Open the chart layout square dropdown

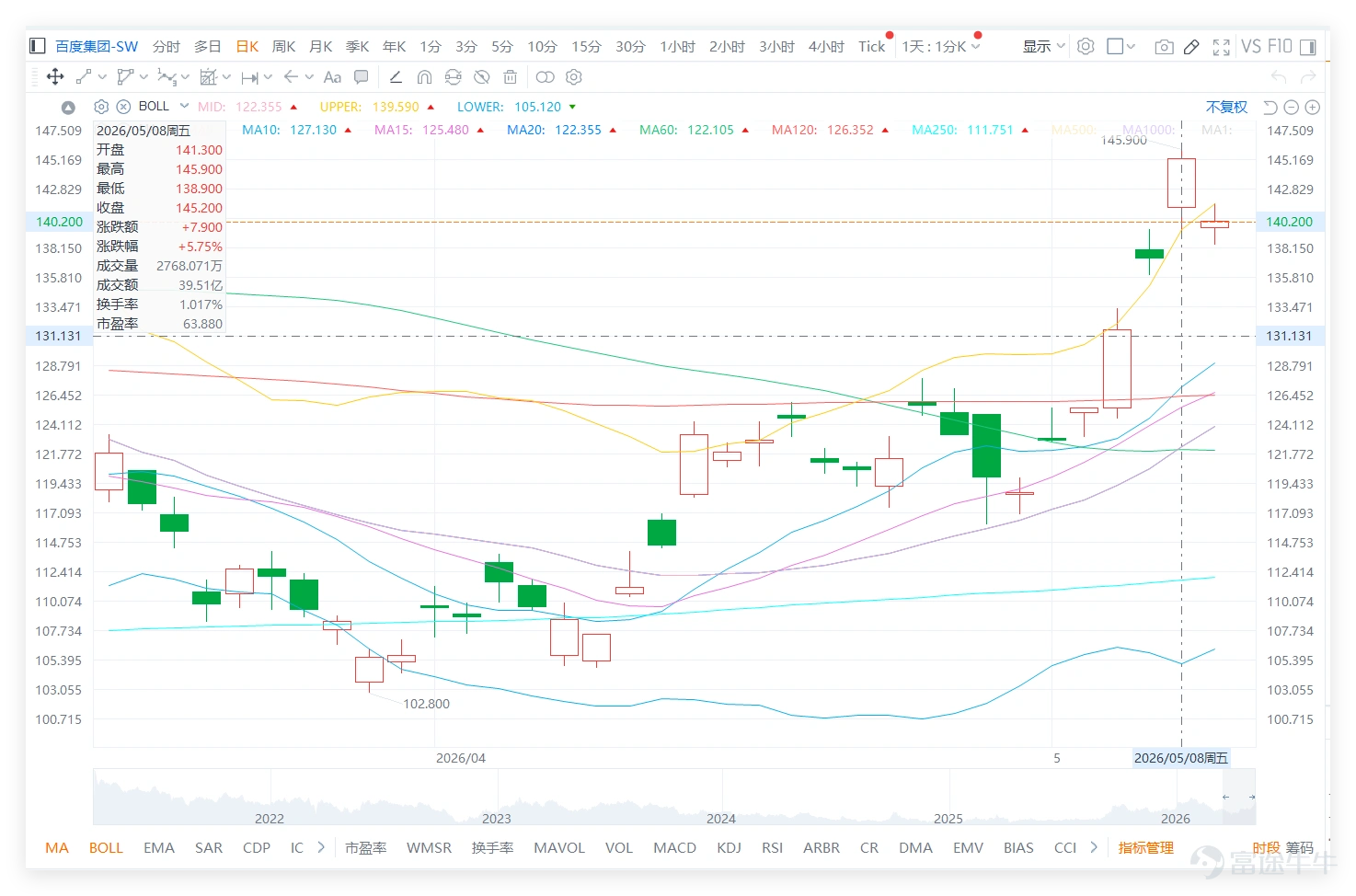[x=1121, y=46]
